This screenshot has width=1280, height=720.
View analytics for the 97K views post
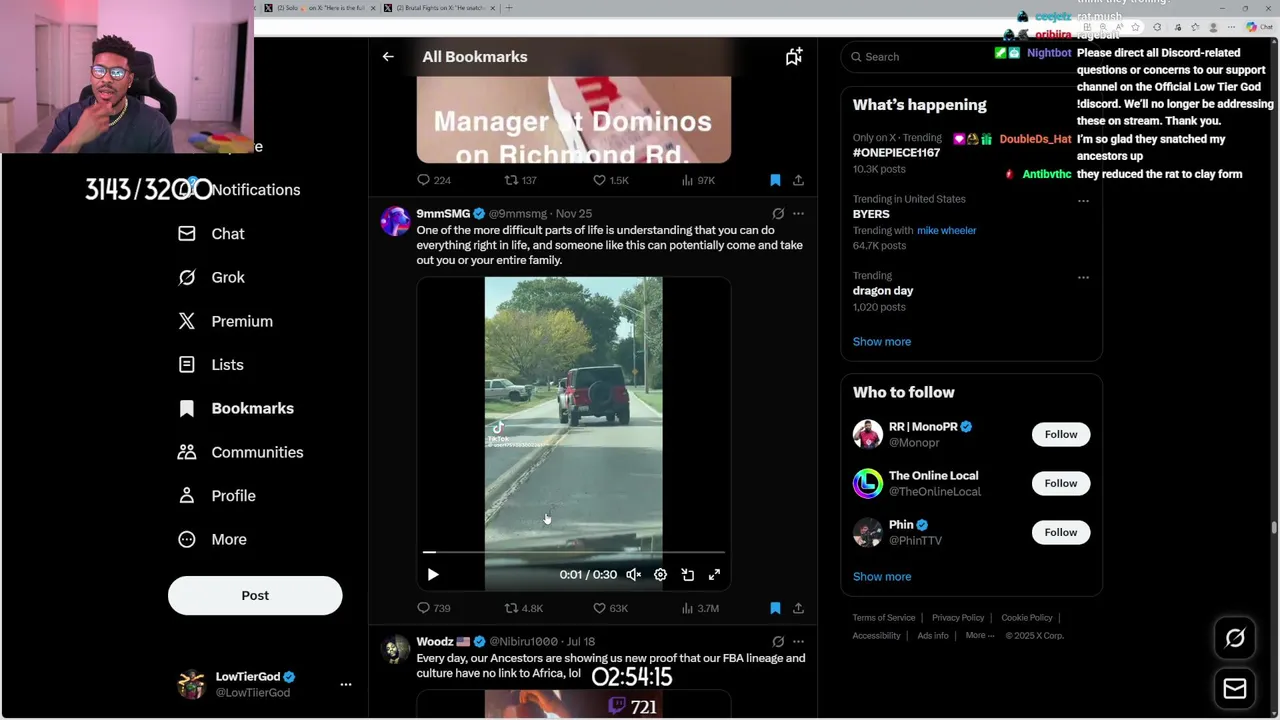pos(697,180)
